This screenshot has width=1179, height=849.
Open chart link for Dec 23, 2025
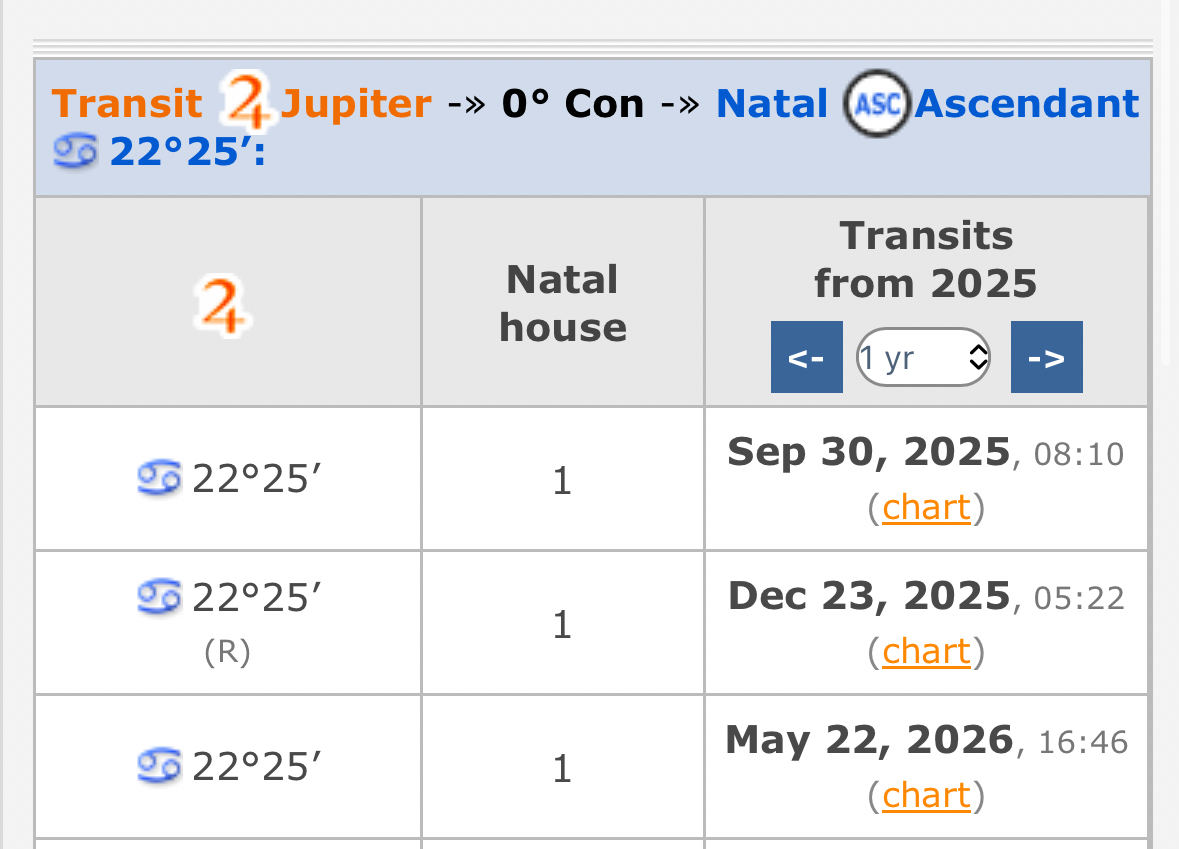926,652
